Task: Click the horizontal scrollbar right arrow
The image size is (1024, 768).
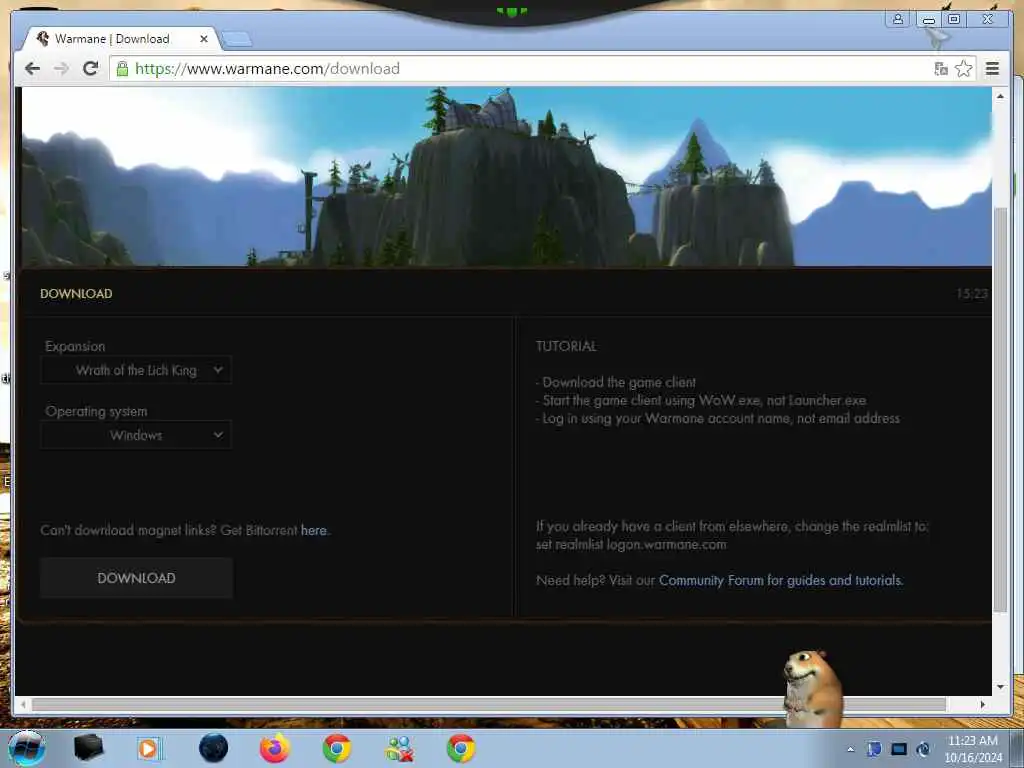Action: [x=982, y=704]
